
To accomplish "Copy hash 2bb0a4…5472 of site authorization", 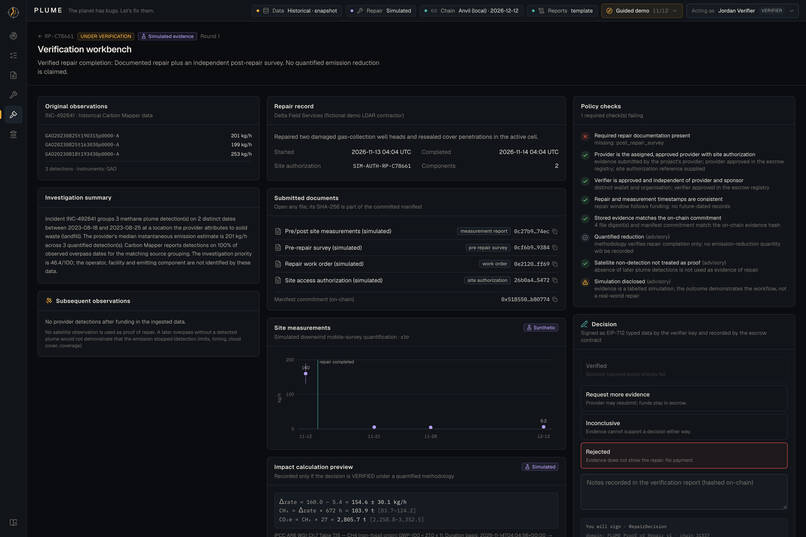I will point(555,281).
